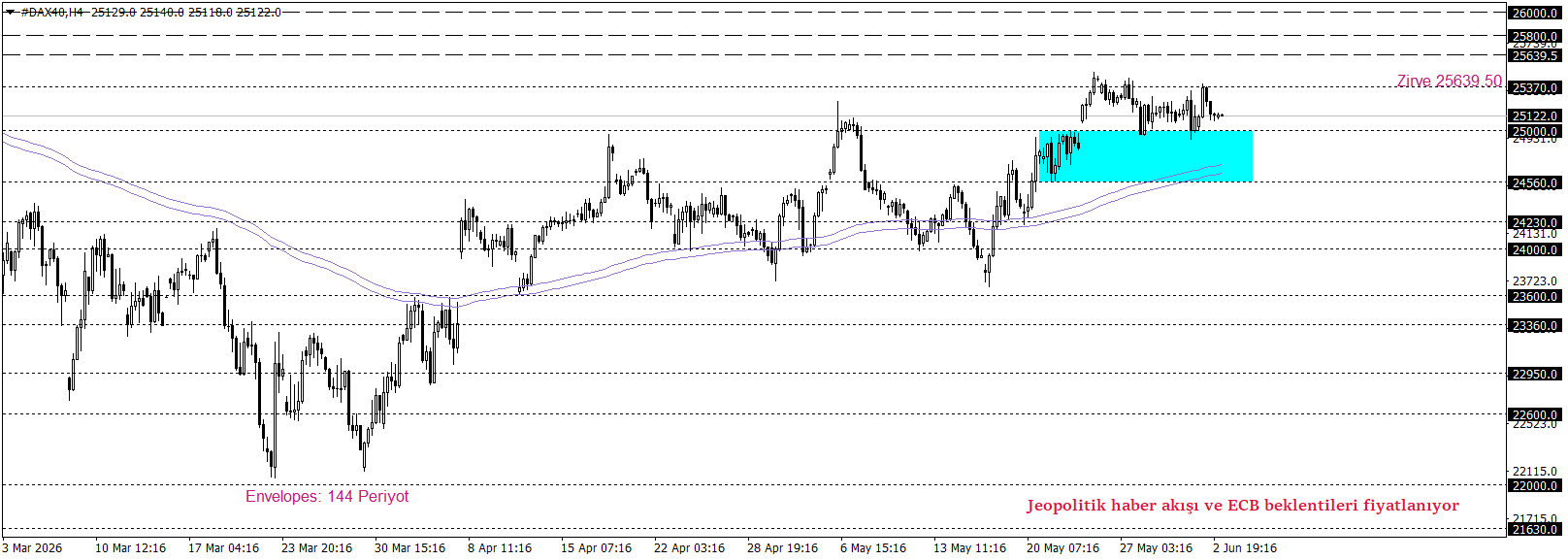This screenshot has width=1568, height=560.
Task: Click the '15 Apr 07:16' time label
Action: coord(596,548)
